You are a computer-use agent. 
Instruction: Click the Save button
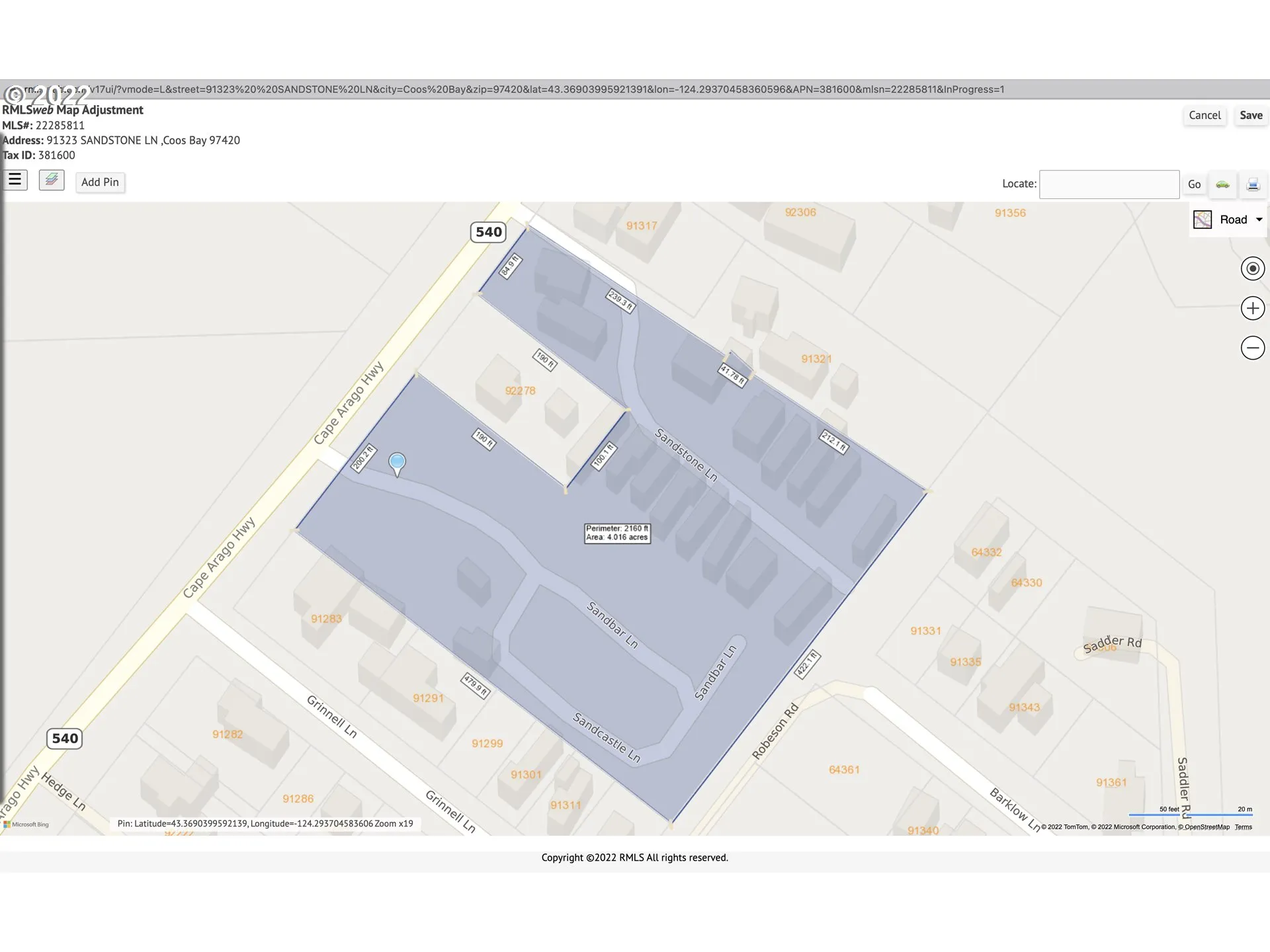coord(1250,115)
